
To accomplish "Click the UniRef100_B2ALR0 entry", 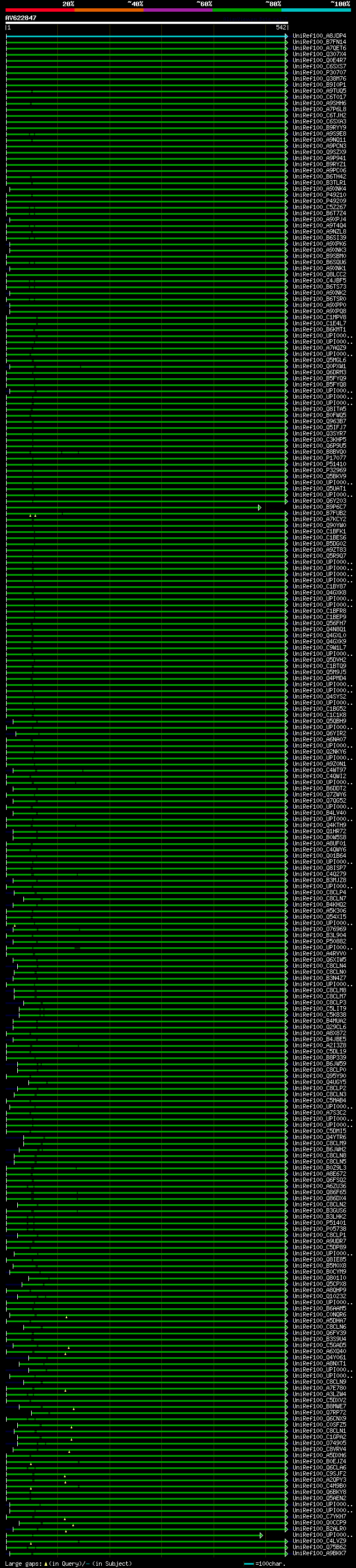I will click(x=319, y=1529).
